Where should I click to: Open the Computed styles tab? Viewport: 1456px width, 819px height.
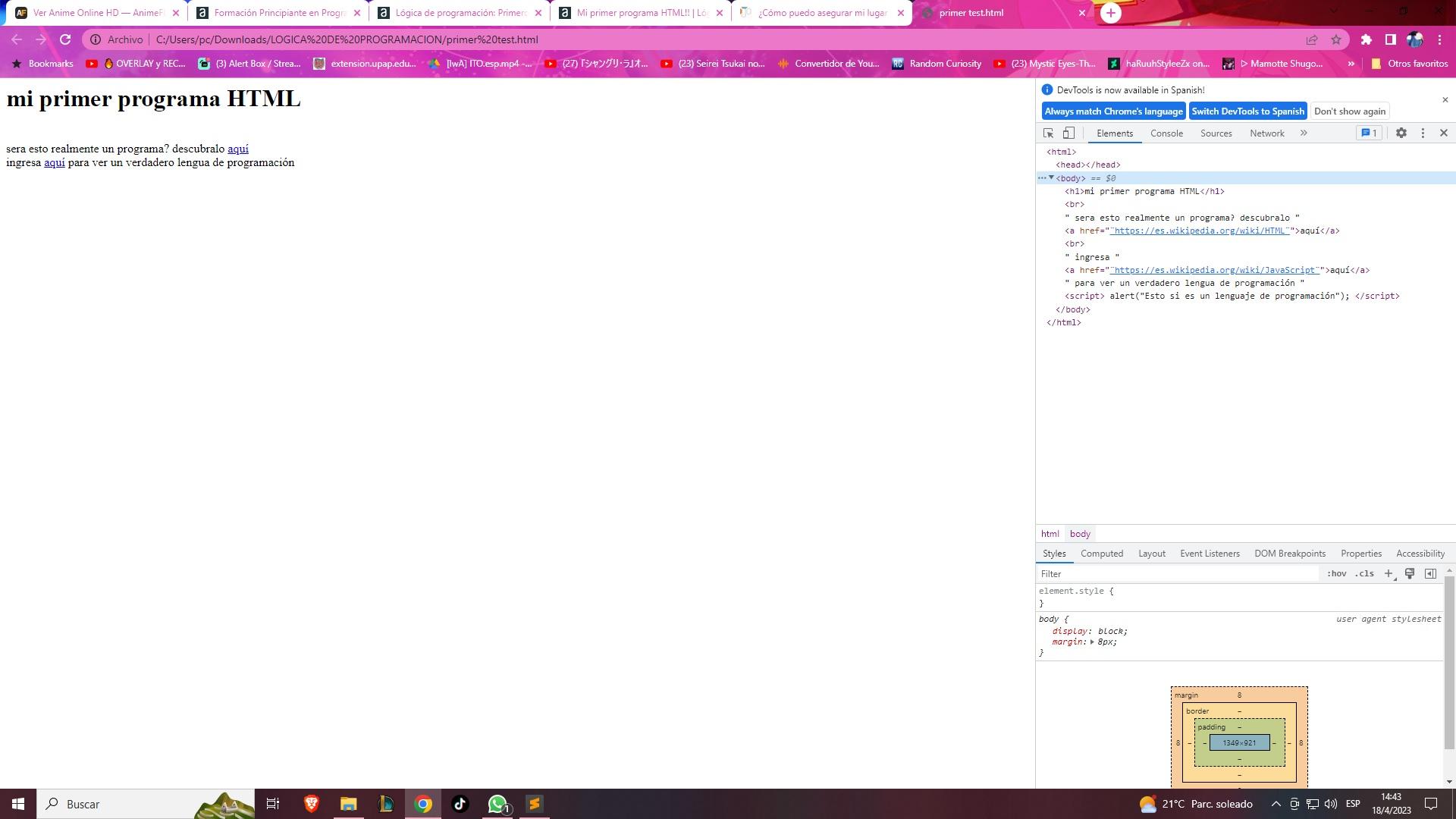pyautogui.click(x=1101, y=554)
